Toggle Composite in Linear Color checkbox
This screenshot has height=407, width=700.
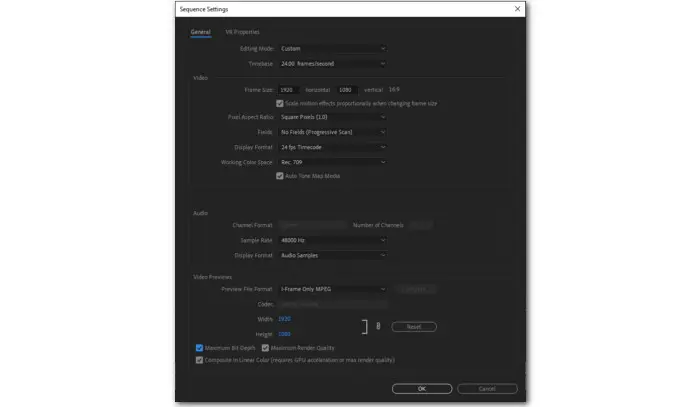point(200,359)
